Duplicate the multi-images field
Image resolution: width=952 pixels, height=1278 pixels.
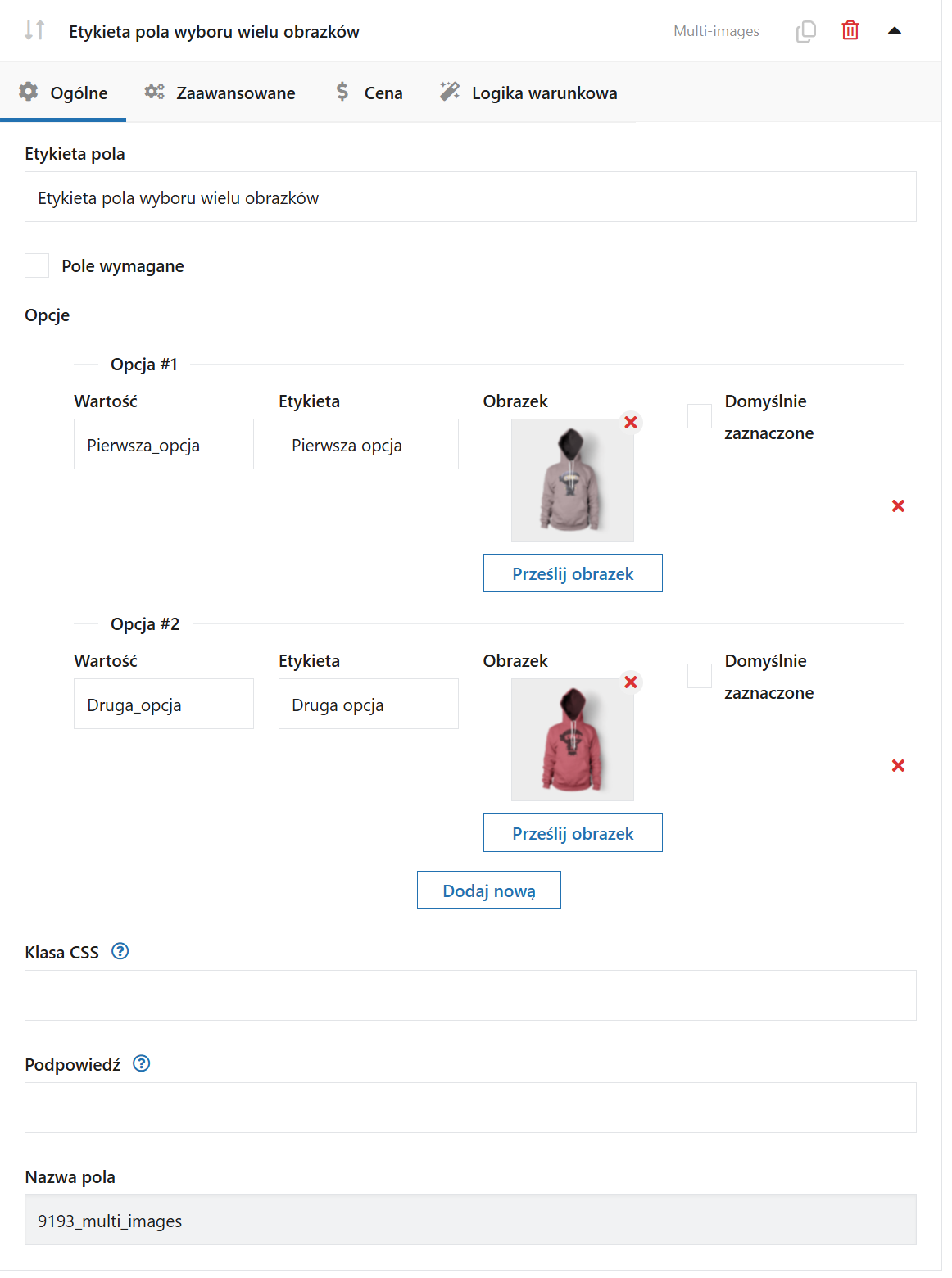(805, 31)
